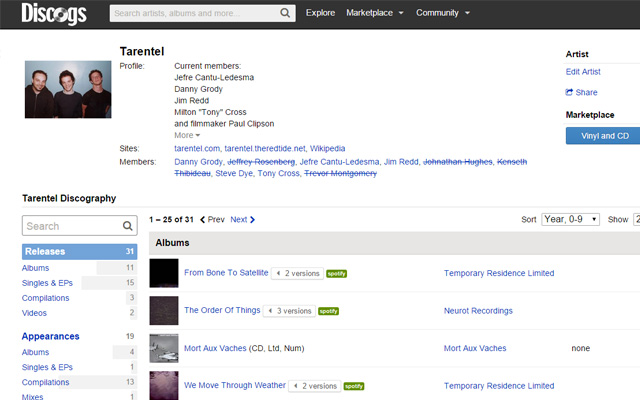Expand 2 versions of From Bone To Satellite
The height and width of the screenshot is (400, 640).
(298, 273)
